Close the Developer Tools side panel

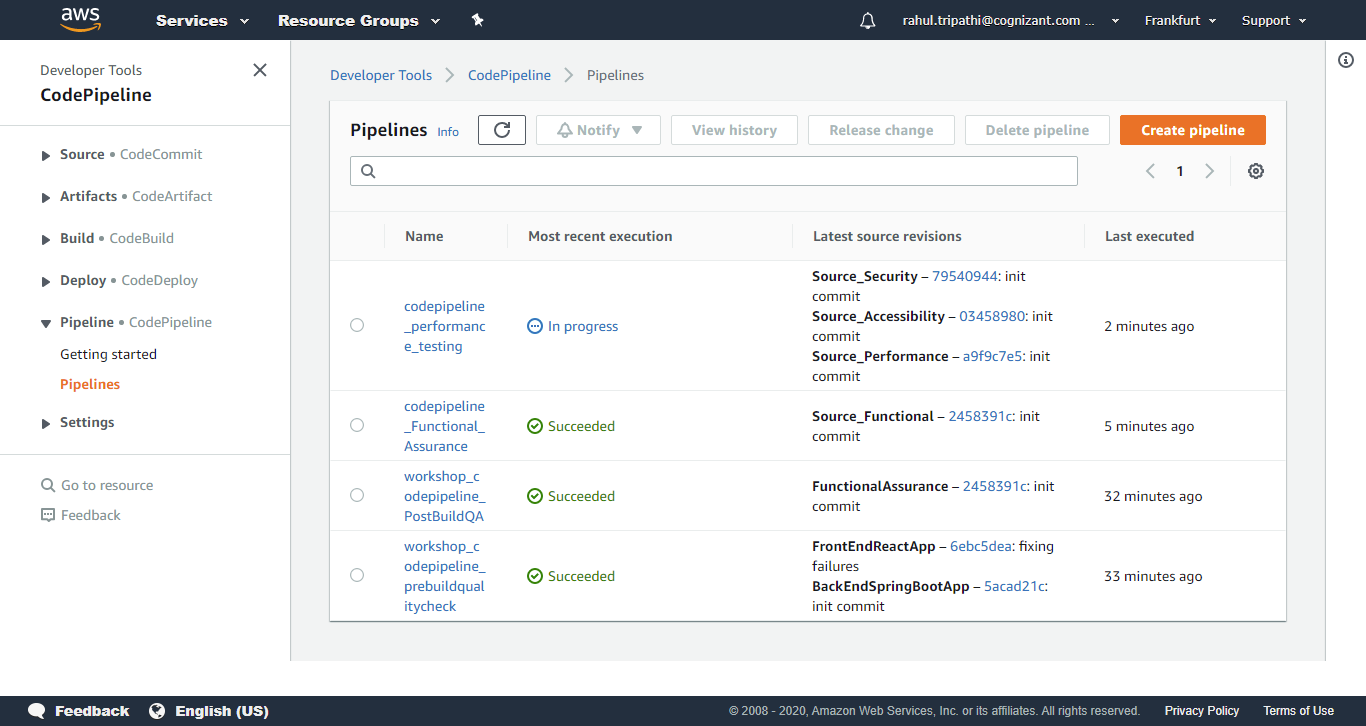tap(260, 70)
